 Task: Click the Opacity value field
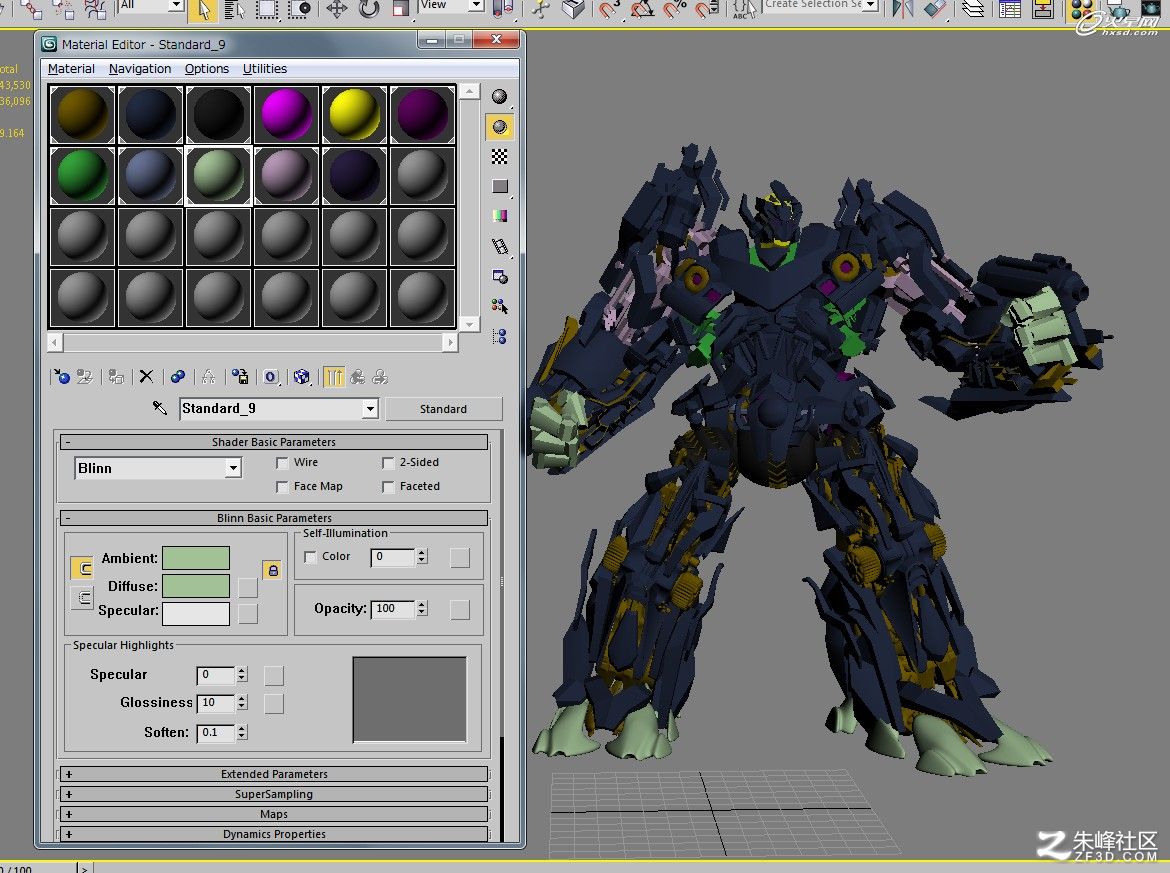(x=393, y=609)
